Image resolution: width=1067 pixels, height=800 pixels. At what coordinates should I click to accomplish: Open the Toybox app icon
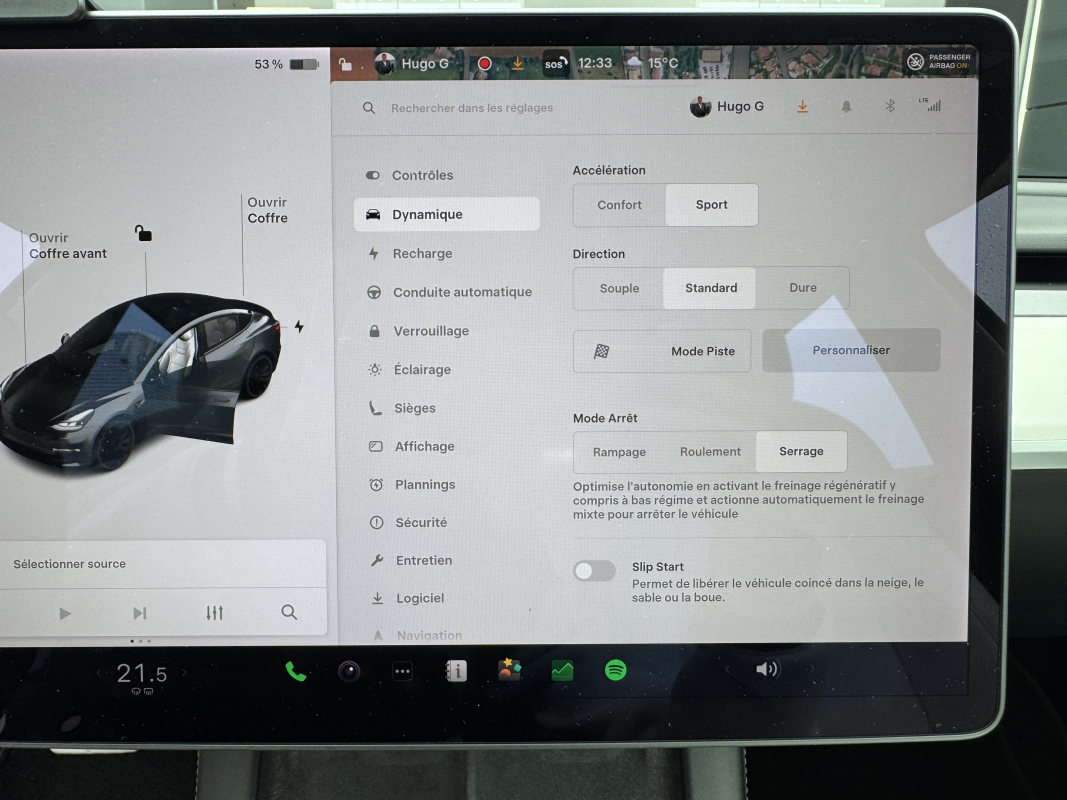(509, 670)
